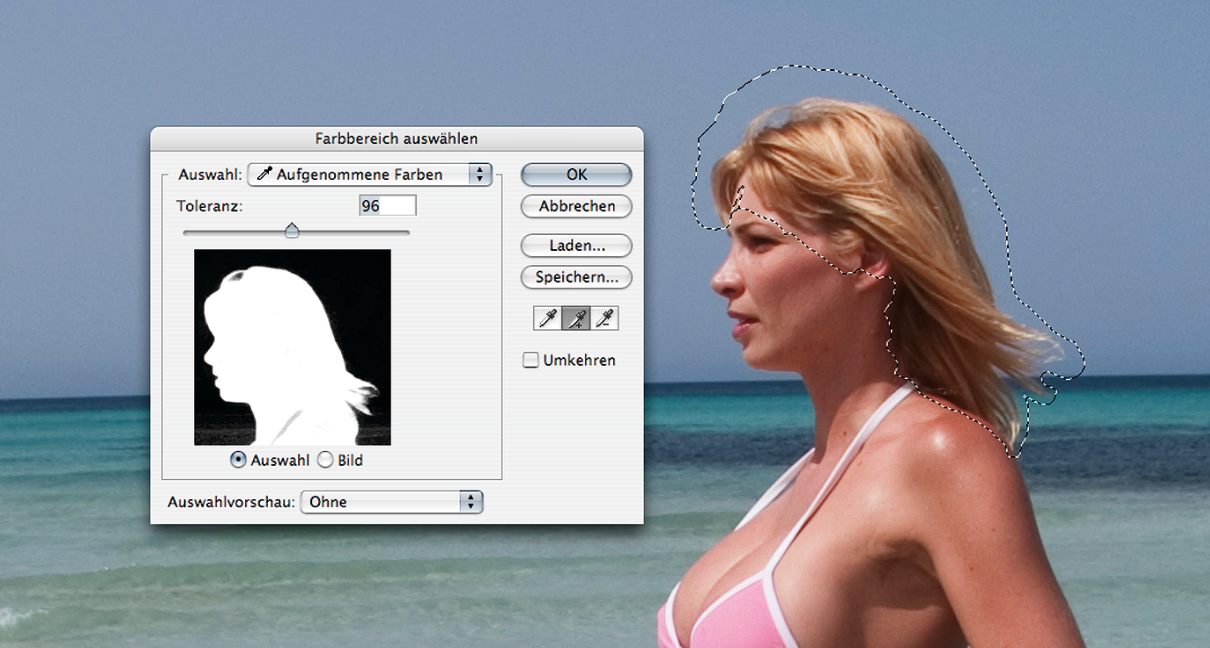Open the Auswahlvorschau dropdown showing Ohne
1210x648 pixels.
(392, 502)
